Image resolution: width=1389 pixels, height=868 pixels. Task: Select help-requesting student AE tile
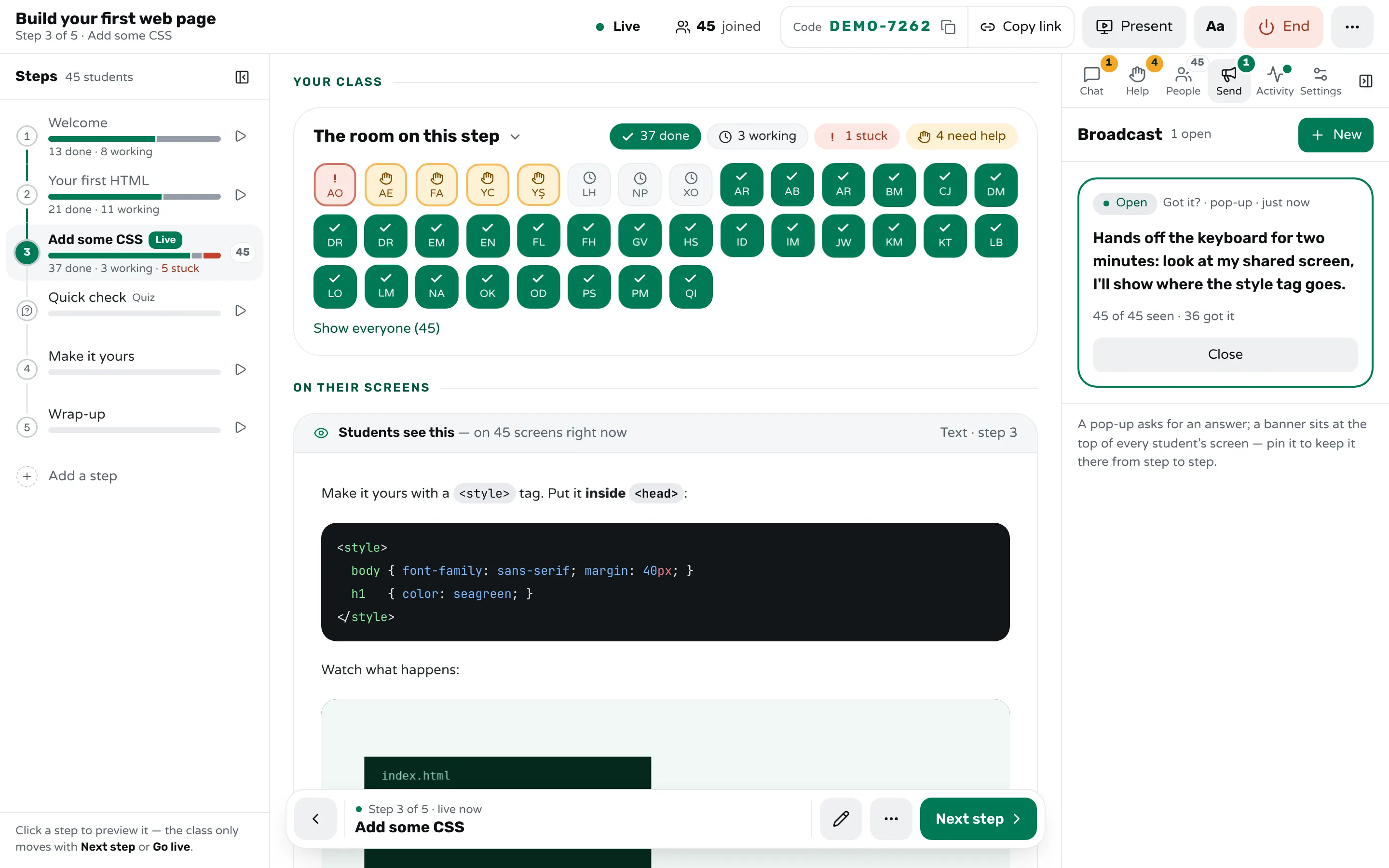[386, 185]
